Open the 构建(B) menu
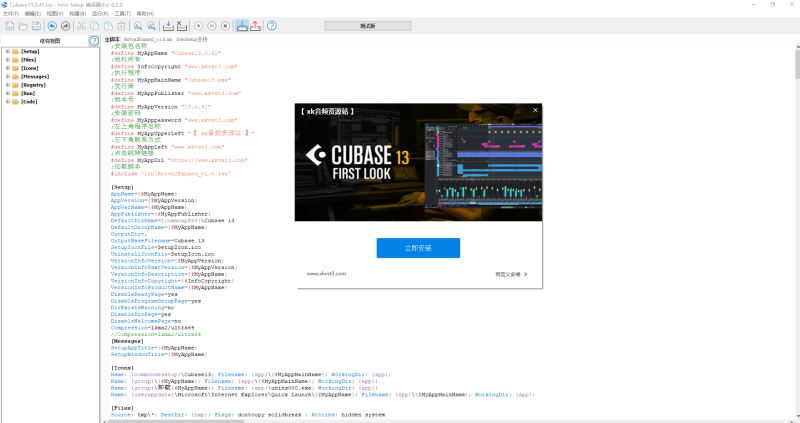Image resolution: width=800 pixels, height=423 pixels. (x=78, y=14)
